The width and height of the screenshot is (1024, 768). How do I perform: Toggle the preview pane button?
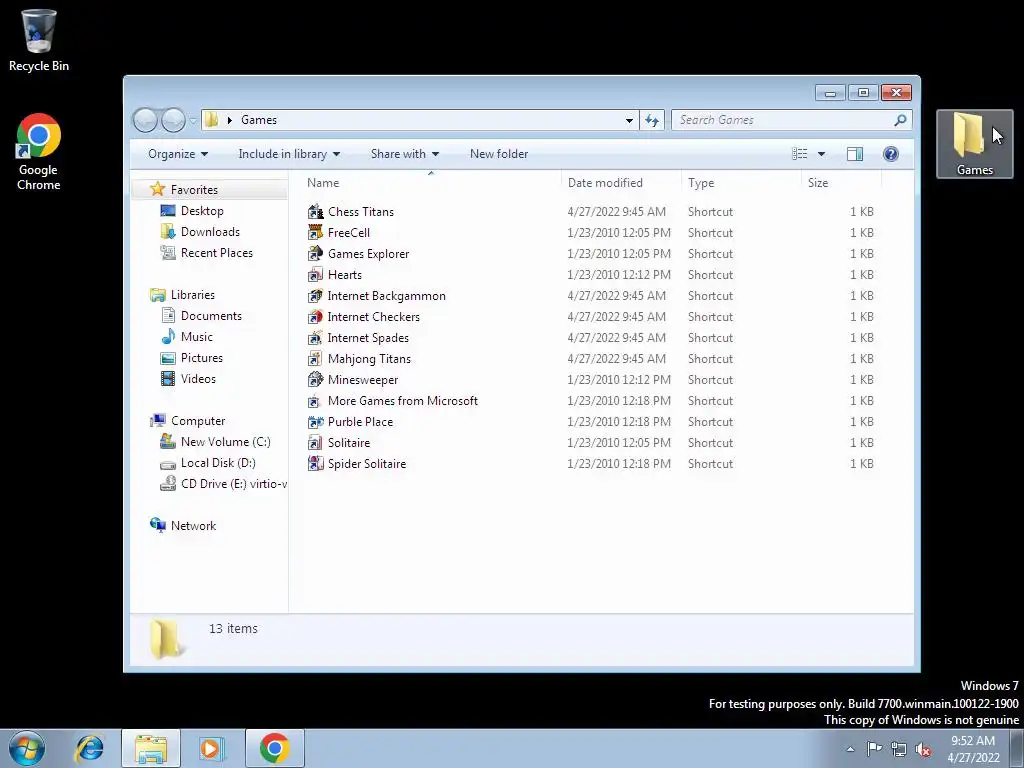pyautogui.click(x=854, y=153)
